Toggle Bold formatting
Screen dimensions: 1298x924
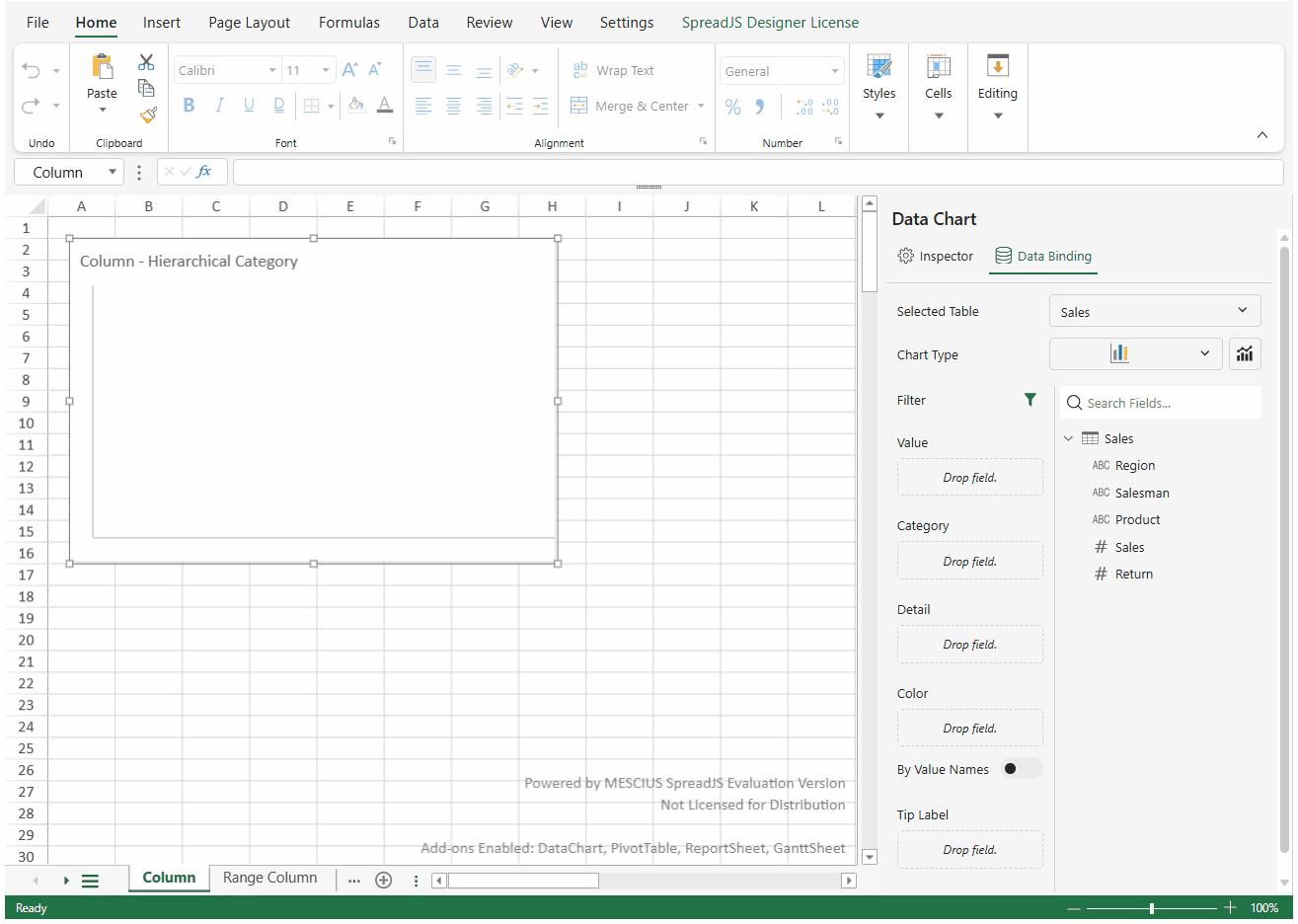189,105
